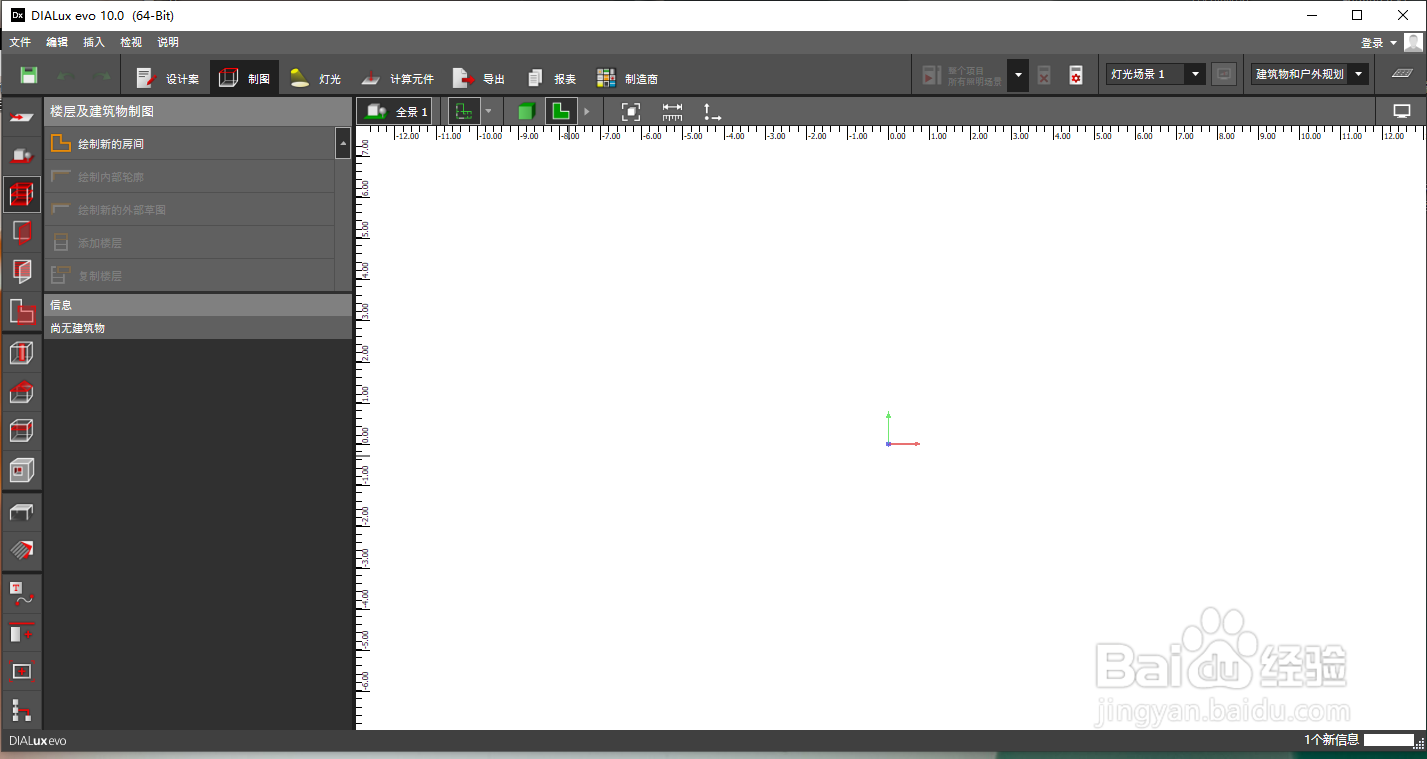
Task: Click the user avatar icon
Action: coord(1413,42)
